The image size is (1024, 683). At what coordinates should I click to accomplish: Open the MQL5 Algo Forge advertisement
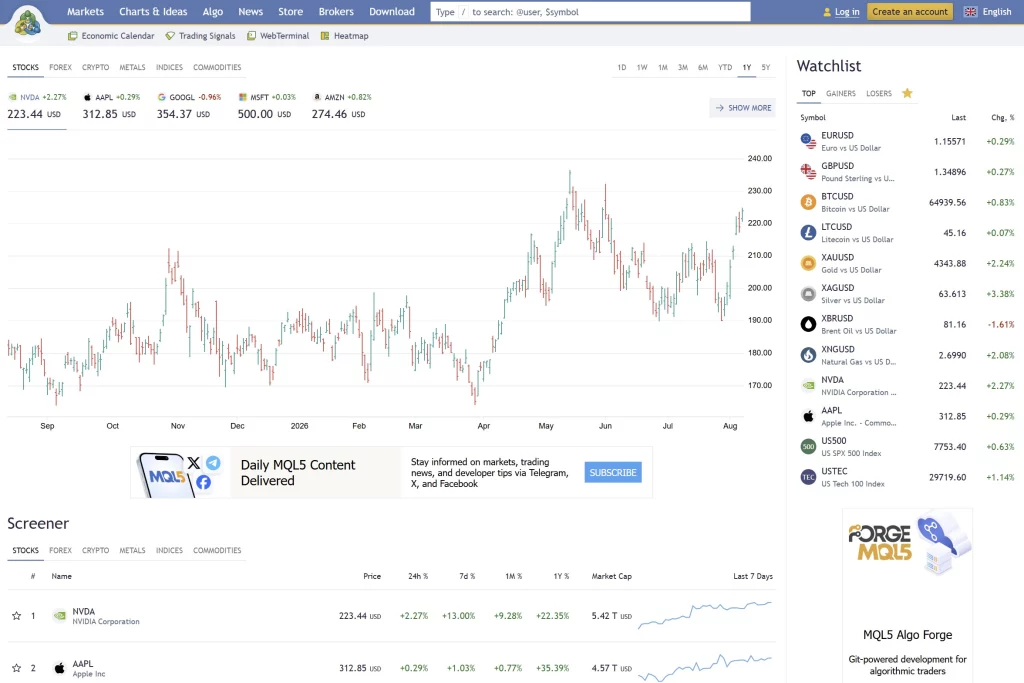[907, 596]
